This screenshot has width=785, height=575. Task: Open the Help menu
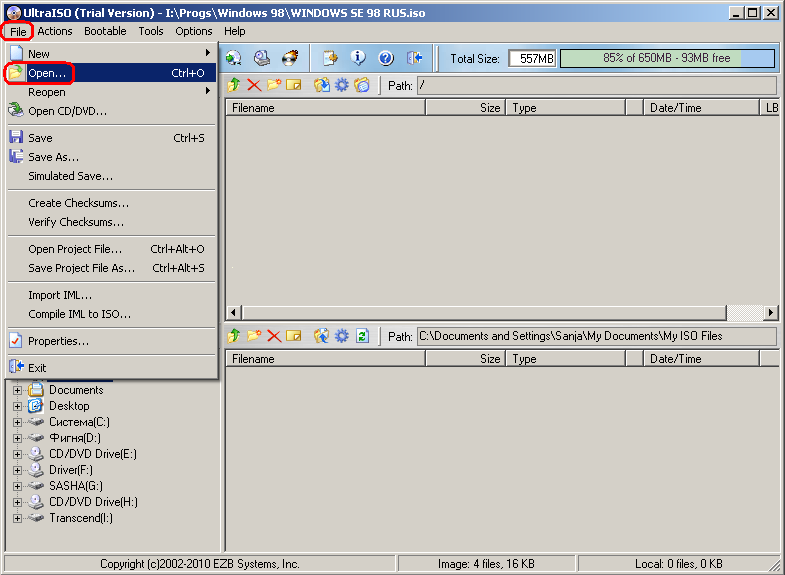(234, 32)
